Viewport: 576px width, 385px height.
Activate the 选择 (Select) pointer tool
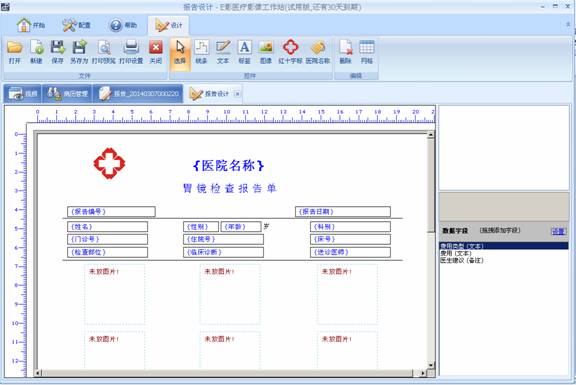(x=180, y=54)
